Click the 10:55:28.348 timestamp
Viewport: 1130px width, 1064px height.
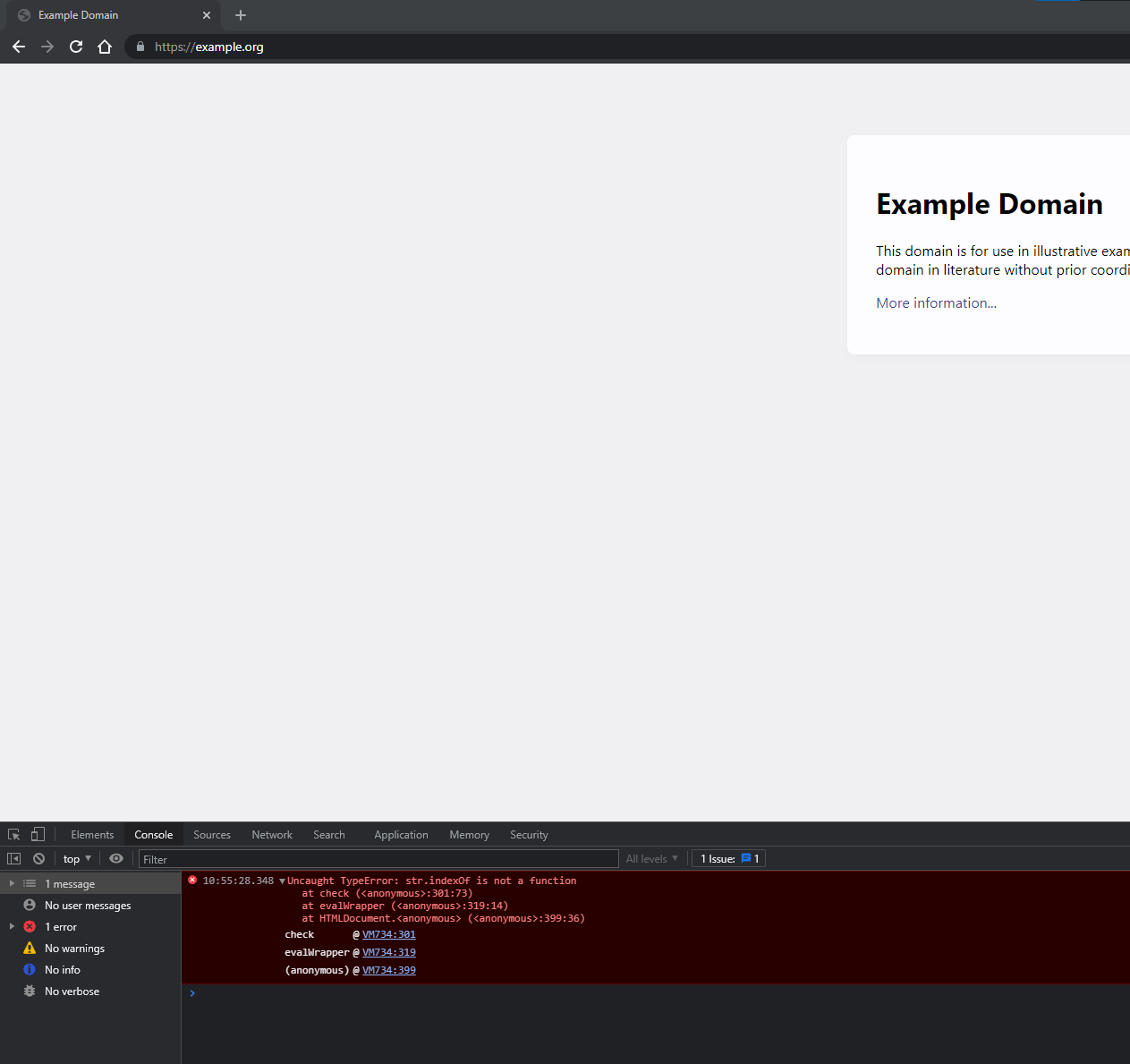pyautogui.click(x=238, y=881)
